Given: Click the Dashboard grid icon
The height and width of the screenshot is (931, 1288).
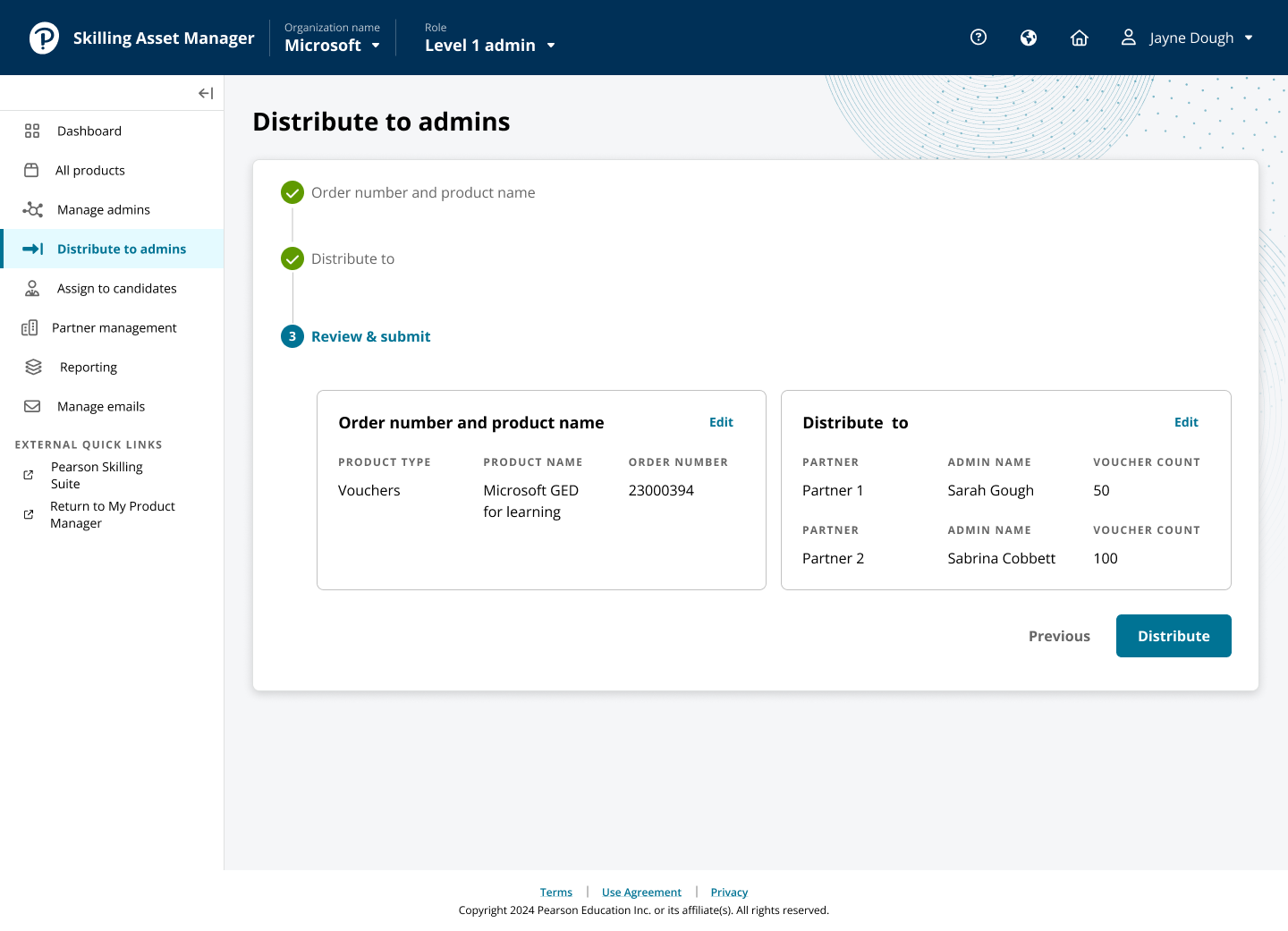Looking at the screenshot, I should click(x=32, y=131).
